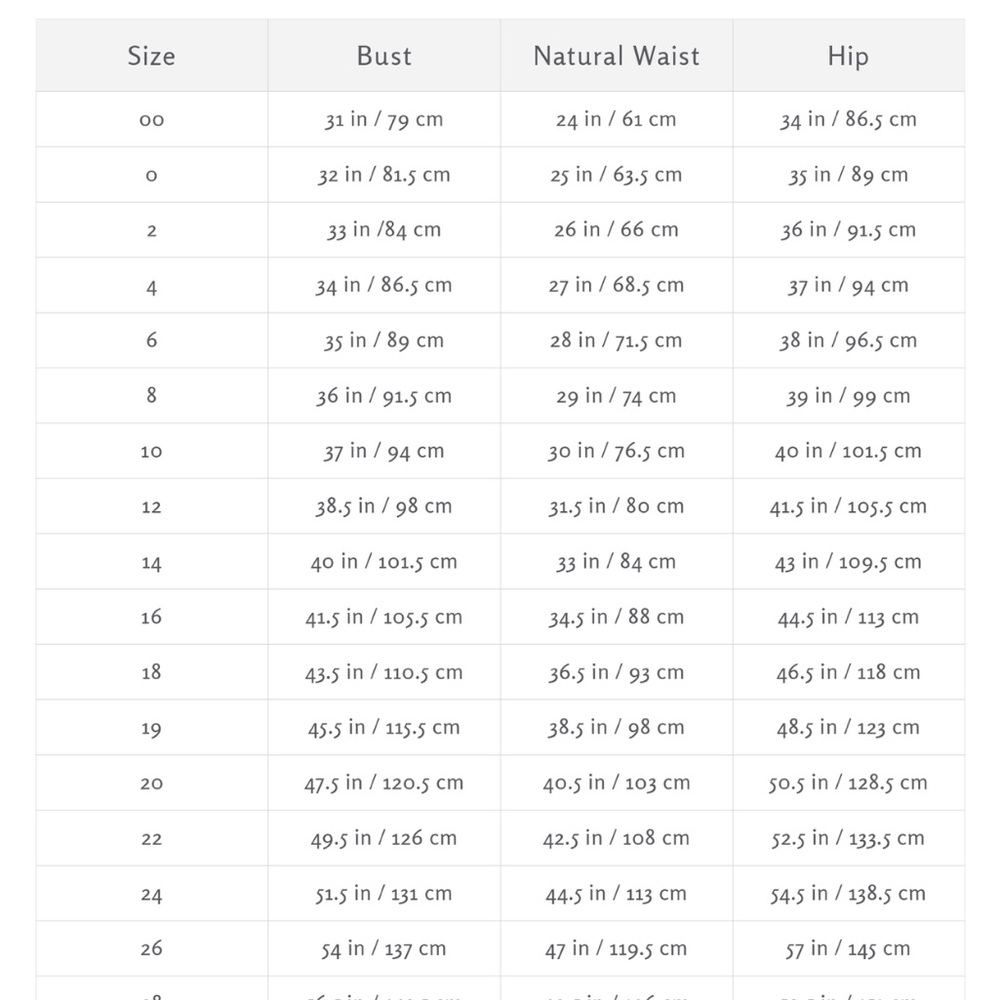Select hip value 52.5 in / 133.5 cm

pyautogui.click(x=848, y=838)
